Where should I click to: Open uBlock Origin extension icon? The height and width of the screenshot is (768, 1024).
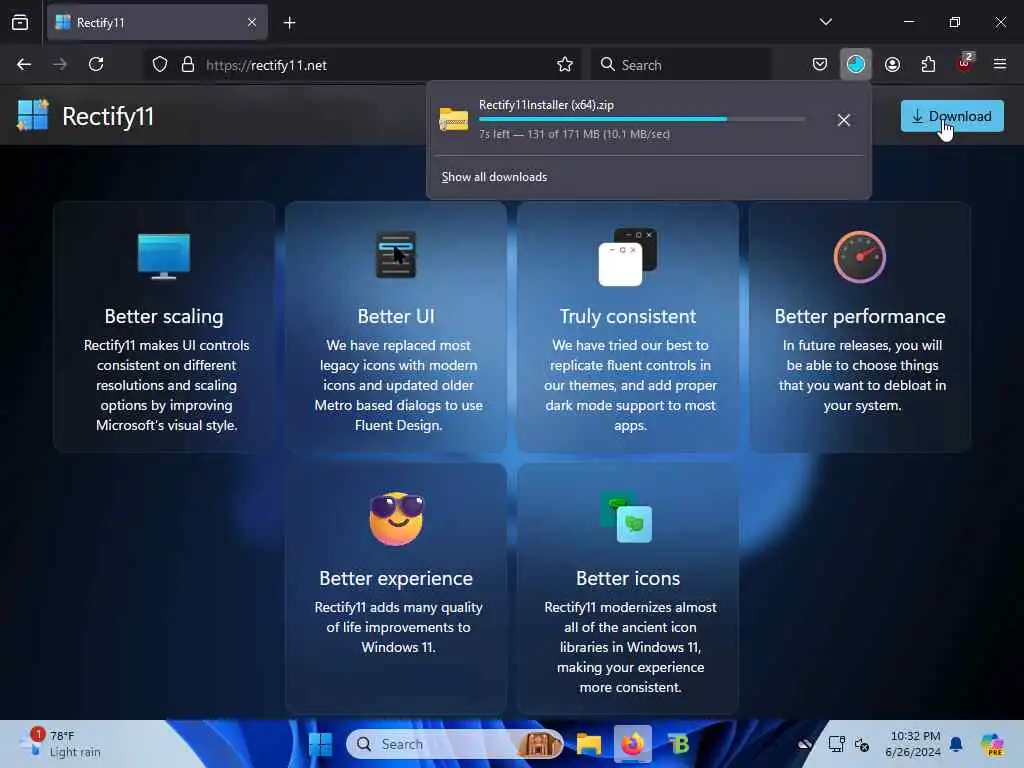(965, 64)
